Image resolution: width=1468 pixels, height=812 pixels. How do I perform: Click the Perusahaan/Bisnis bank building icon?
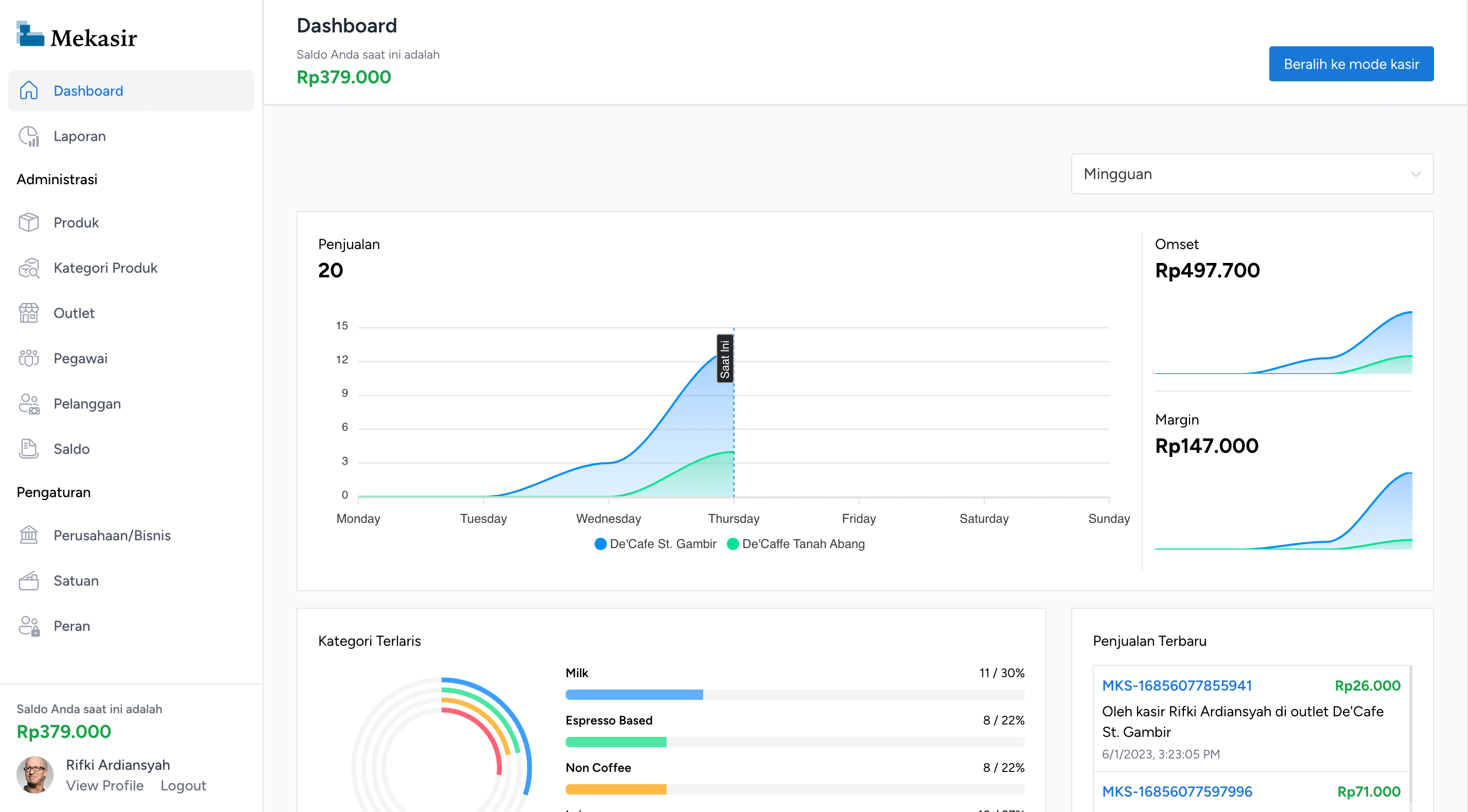[28, 535]
